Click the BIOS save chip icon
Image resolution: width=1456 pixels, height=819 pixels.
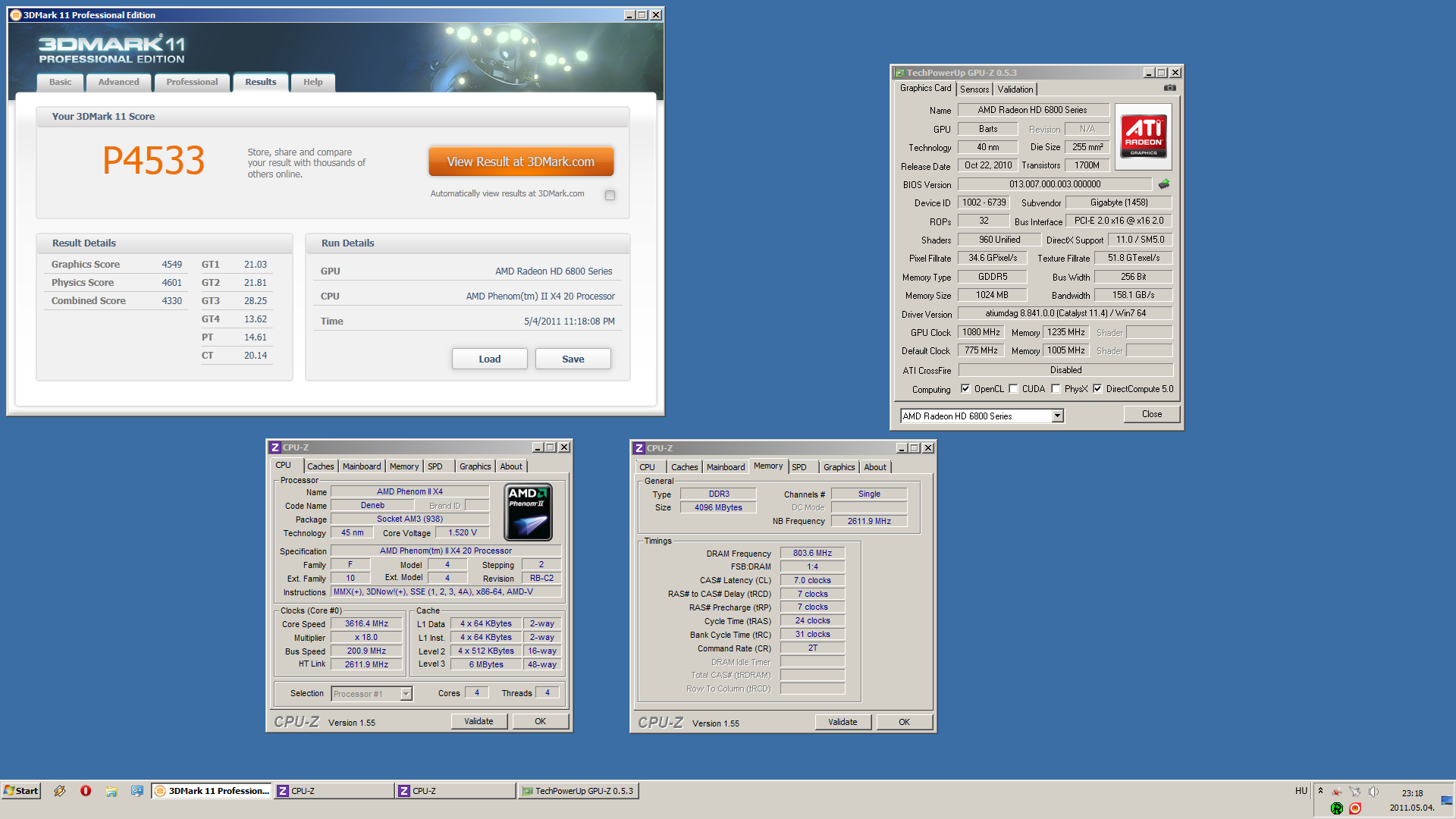point(1164,184)
